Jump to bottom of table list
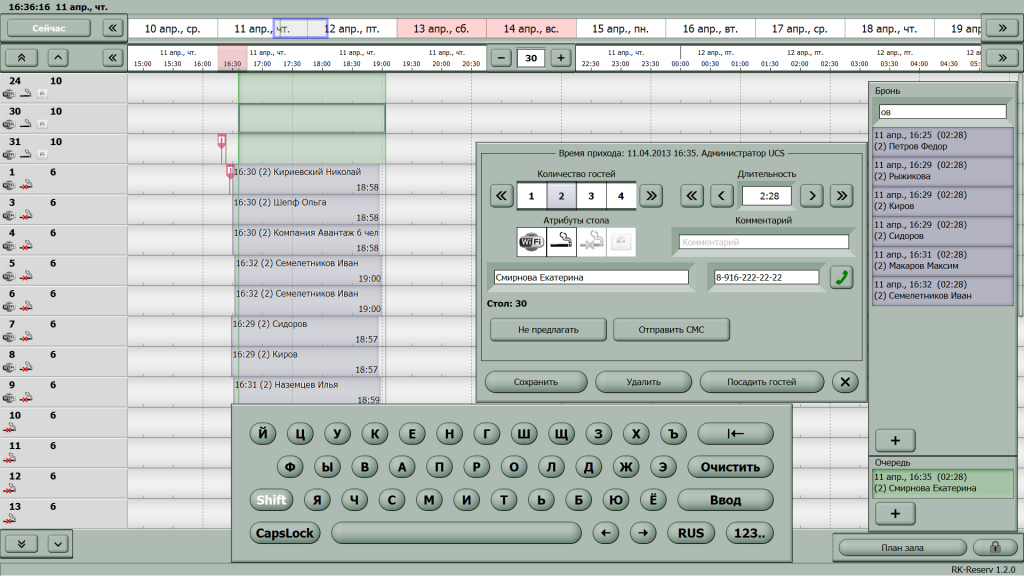 coord(22,544)
